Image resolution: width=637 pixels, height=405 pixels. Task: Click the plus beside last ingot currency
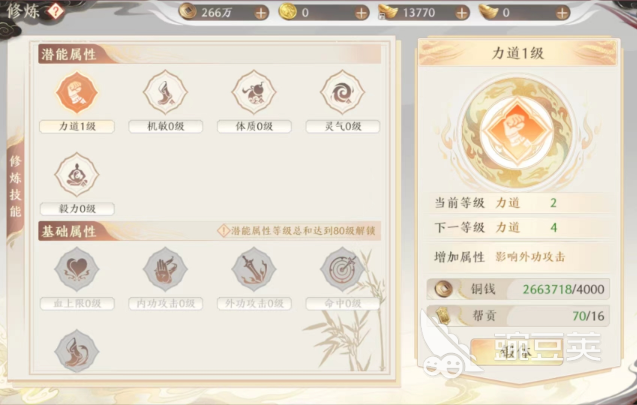point(562,13)
